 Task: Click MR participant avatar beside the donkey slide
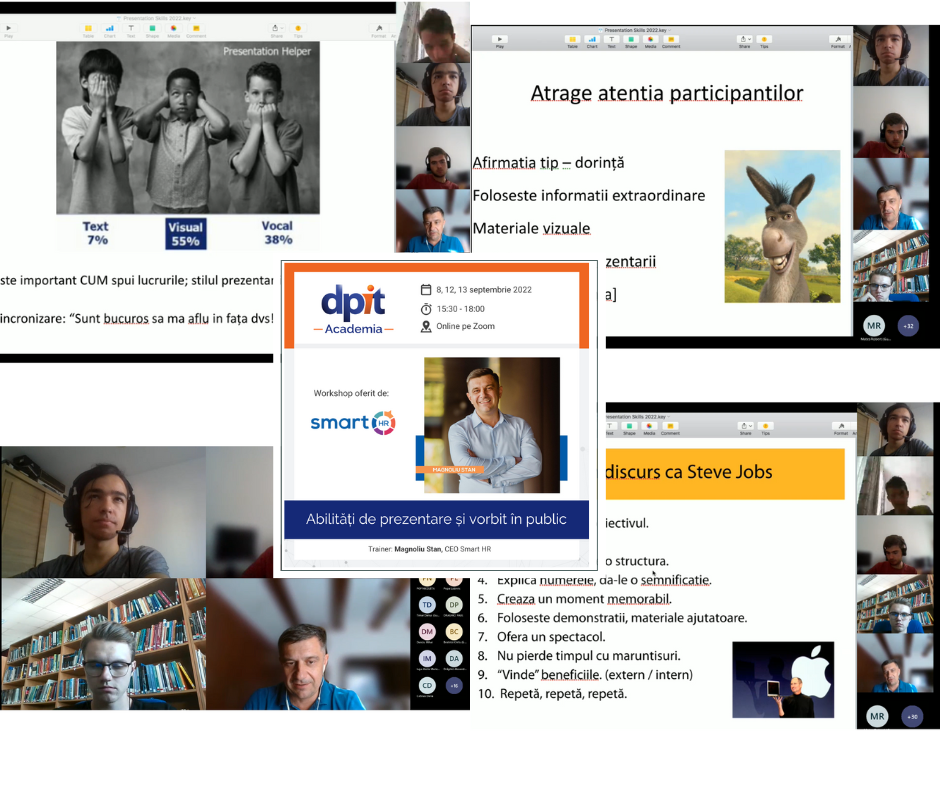click(875, 326)
